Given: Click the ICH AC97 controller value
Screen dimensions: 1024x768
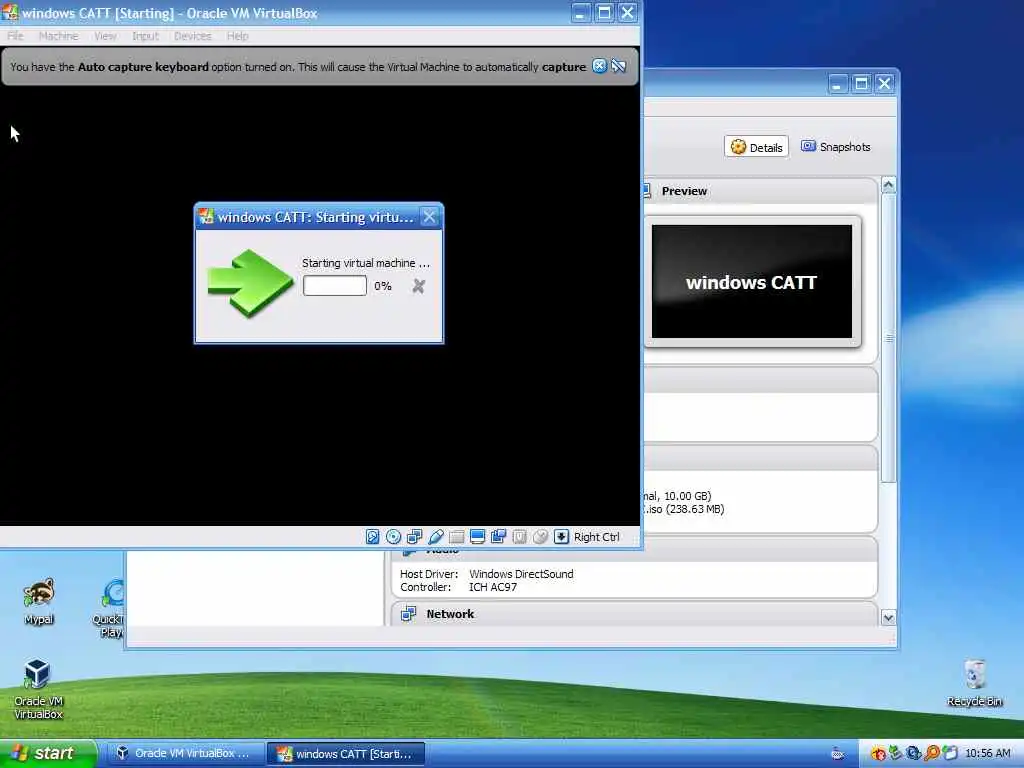Looking at the screenshot, I should [x=492, y=587].
